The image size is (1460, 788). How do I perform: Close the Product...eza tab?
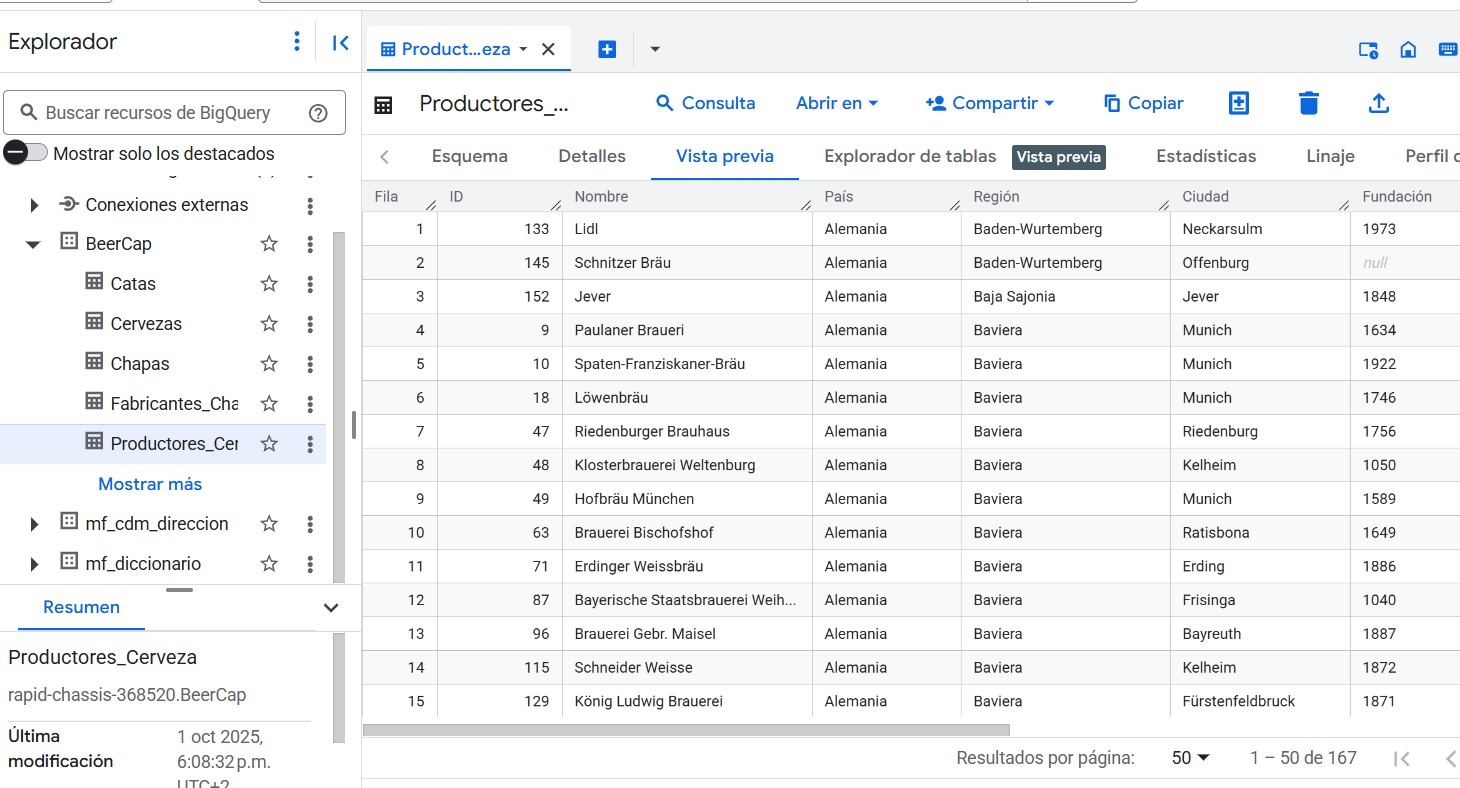pyautogui.click(x=548, y=49)
